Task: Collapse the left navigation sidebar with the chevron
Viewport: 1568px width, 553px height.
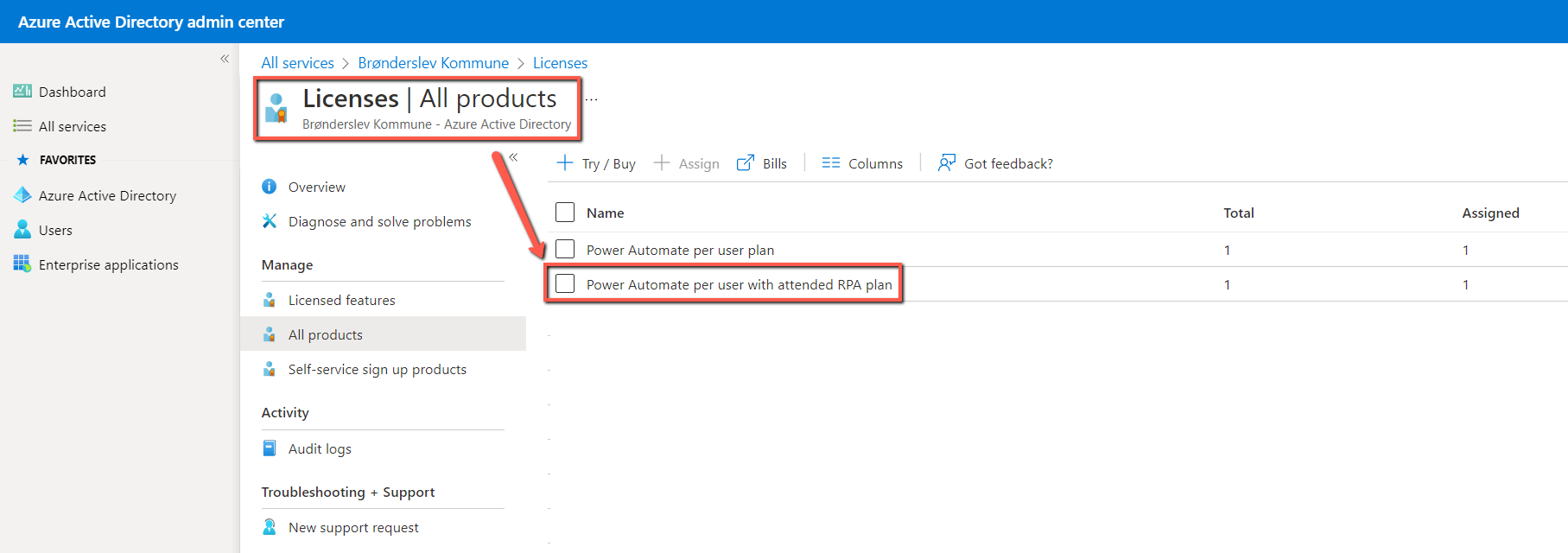Action: pos(225,59)
